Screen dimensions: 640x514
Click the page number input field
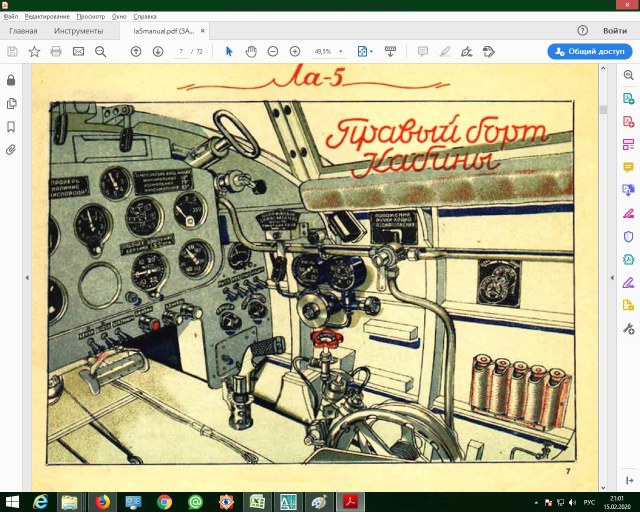pyautogui.click(x=181, y=51)
